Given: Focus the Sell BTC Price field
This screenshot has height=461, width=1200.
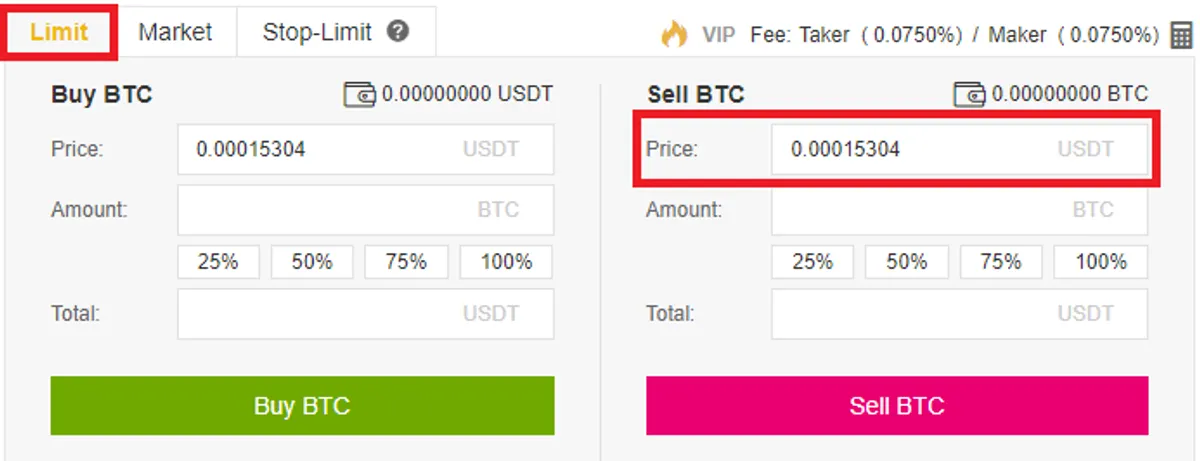Looking at the screenshot, I should (960, 150).
